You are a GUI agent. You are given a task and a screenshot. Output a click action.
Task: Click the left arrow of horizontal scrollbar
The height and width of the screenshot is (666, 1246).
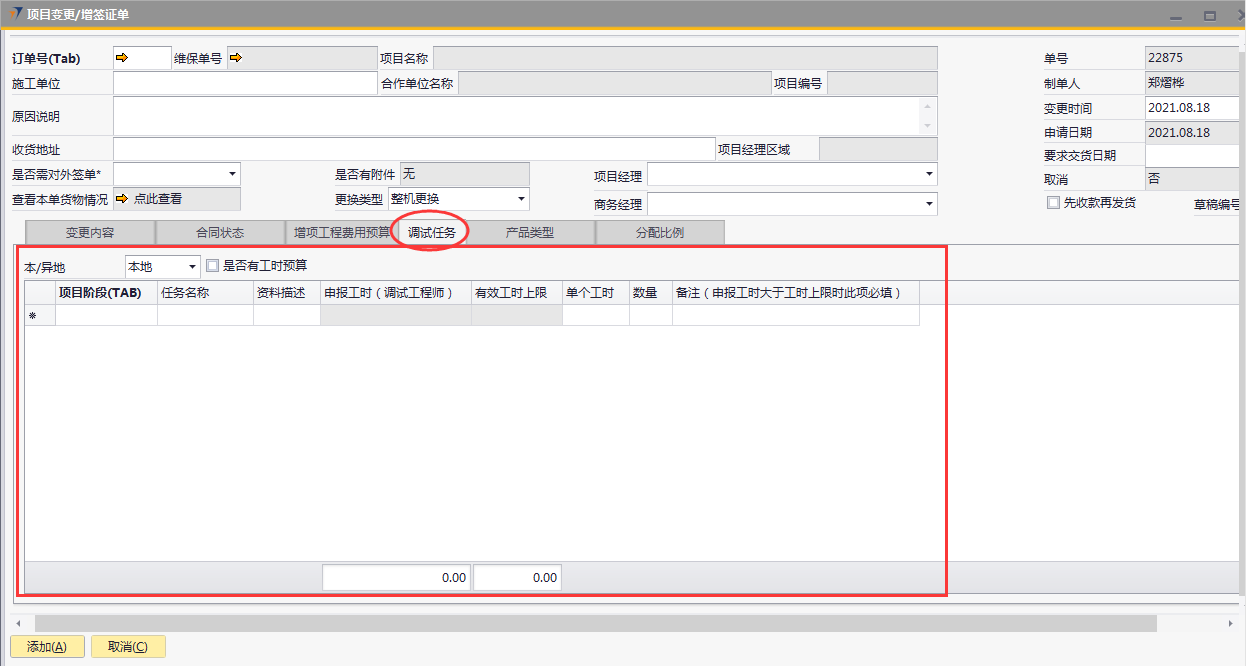18,623
